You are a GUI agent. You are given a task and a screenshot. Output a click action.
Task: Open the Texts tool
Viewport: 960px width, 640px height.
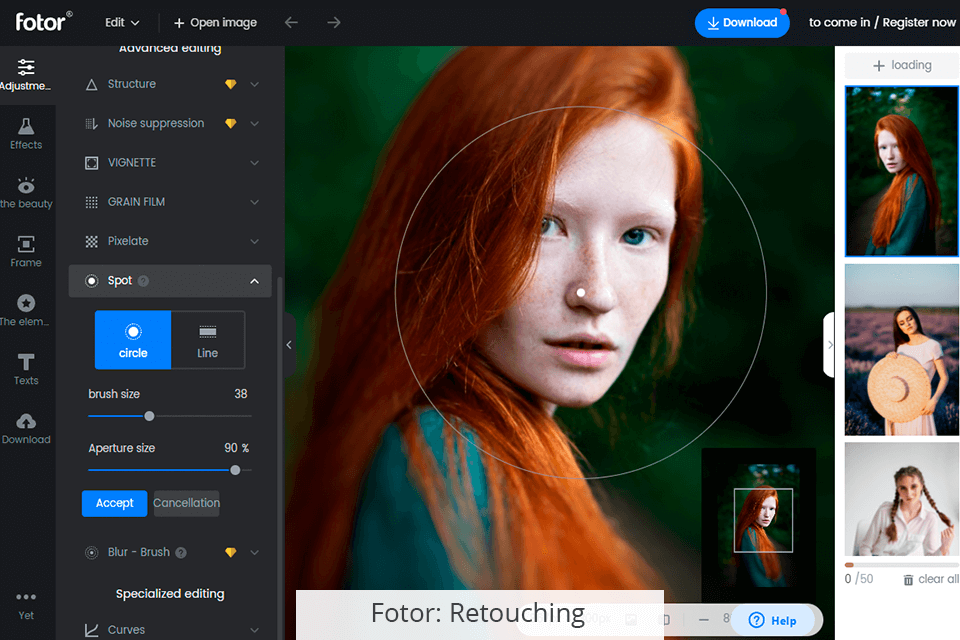tap(26, 368)
